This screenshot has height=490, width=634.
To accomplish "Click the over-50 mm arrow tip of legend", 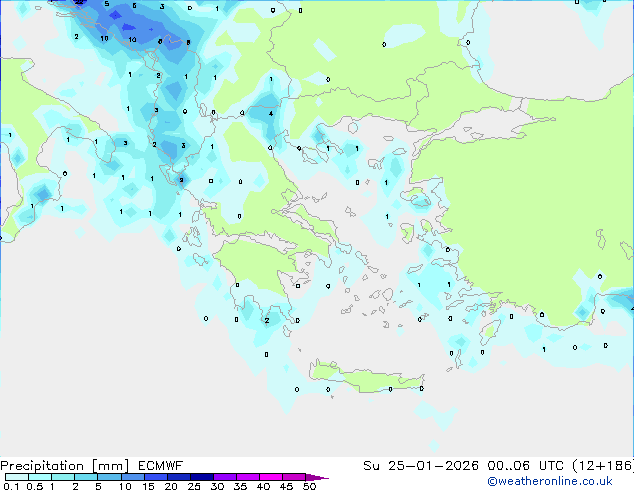I will pyautogui.click(x=317, y=477).
